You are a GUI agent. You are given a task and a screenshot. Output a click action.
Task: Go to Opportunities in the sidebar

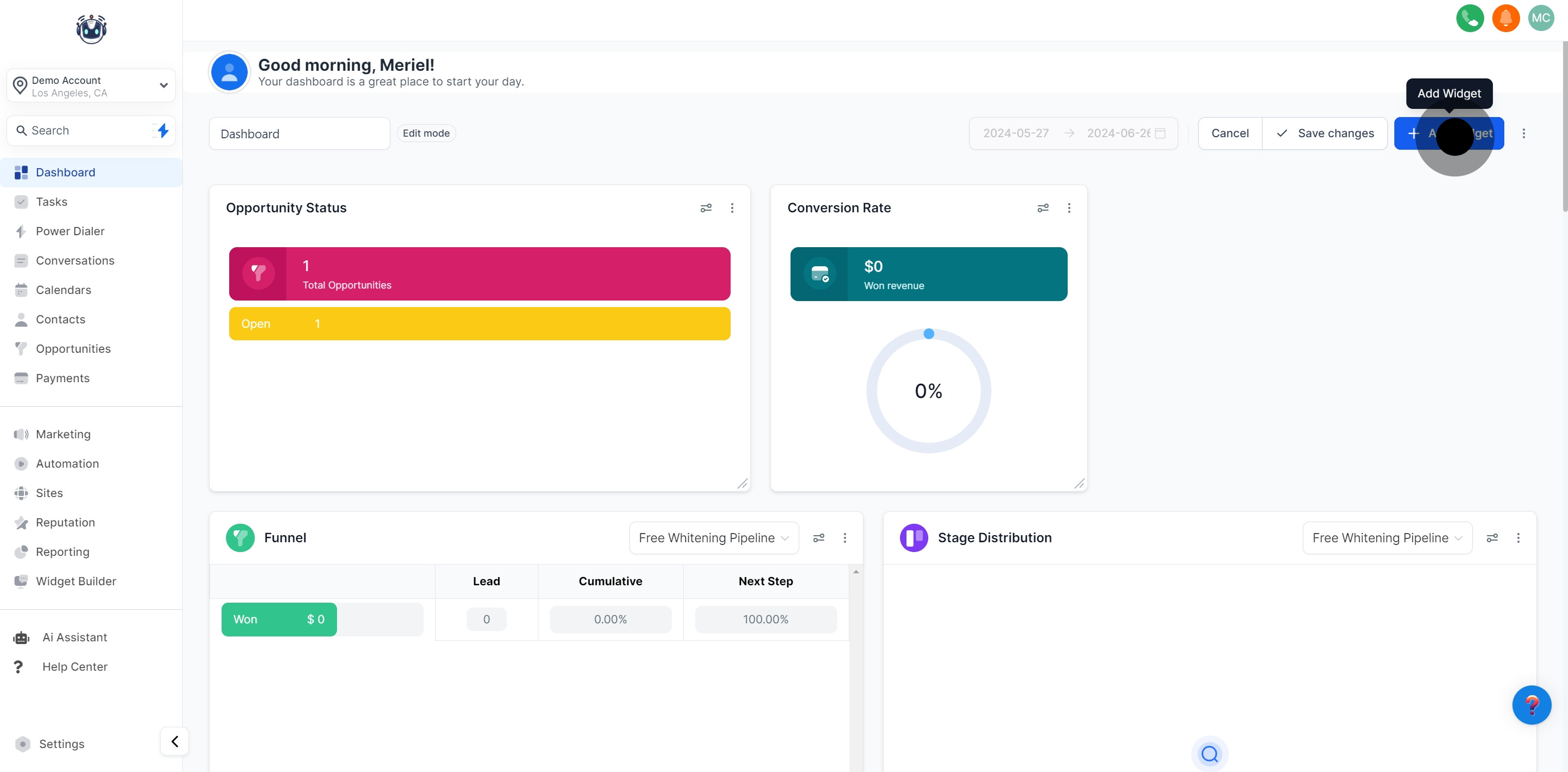point(73,349)
